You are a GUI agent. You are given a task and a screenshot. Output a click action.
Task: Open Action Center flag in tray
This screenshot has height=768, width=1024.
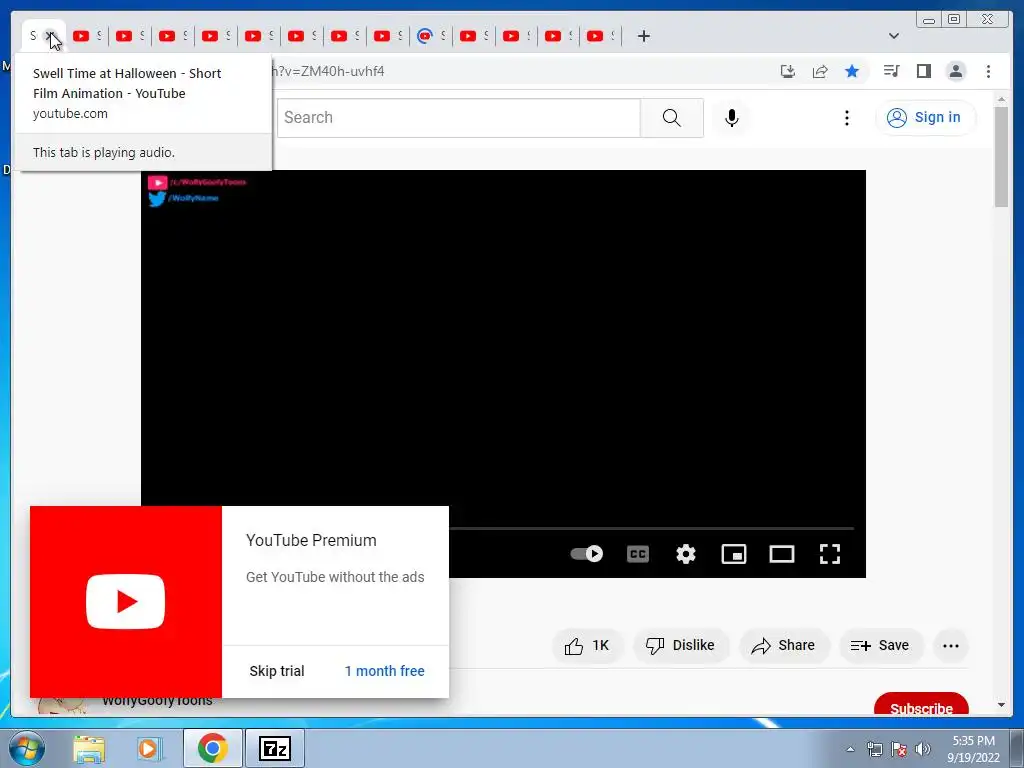coord(899,748)
